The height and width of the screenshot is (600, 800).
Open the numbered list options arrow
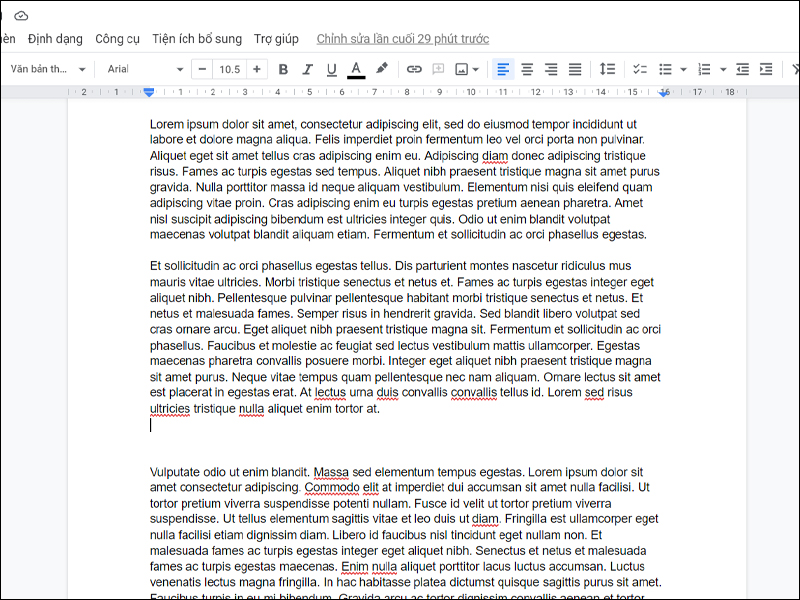[723, 70]
